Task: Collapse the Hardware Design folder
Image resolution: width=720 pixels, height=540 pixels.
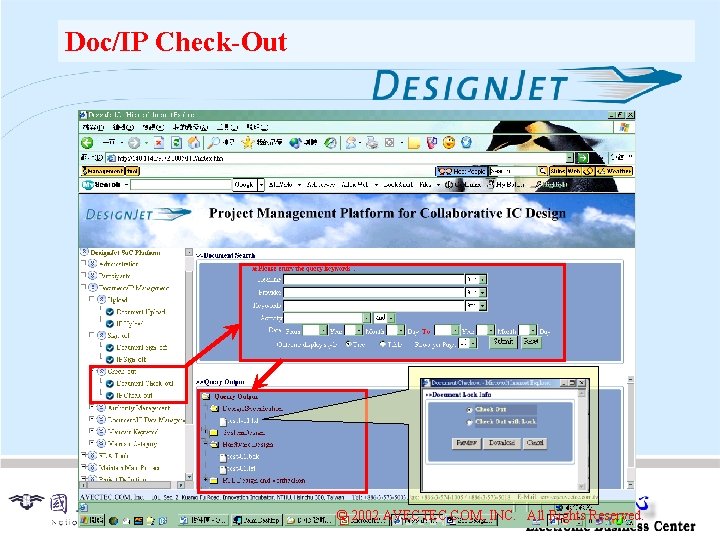Action: pos(205,444)
